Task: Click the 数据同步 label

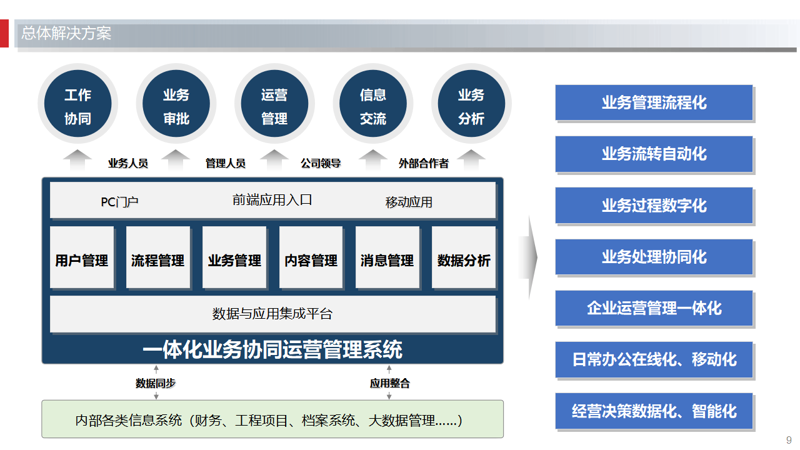Action: (x=156, y=383)
